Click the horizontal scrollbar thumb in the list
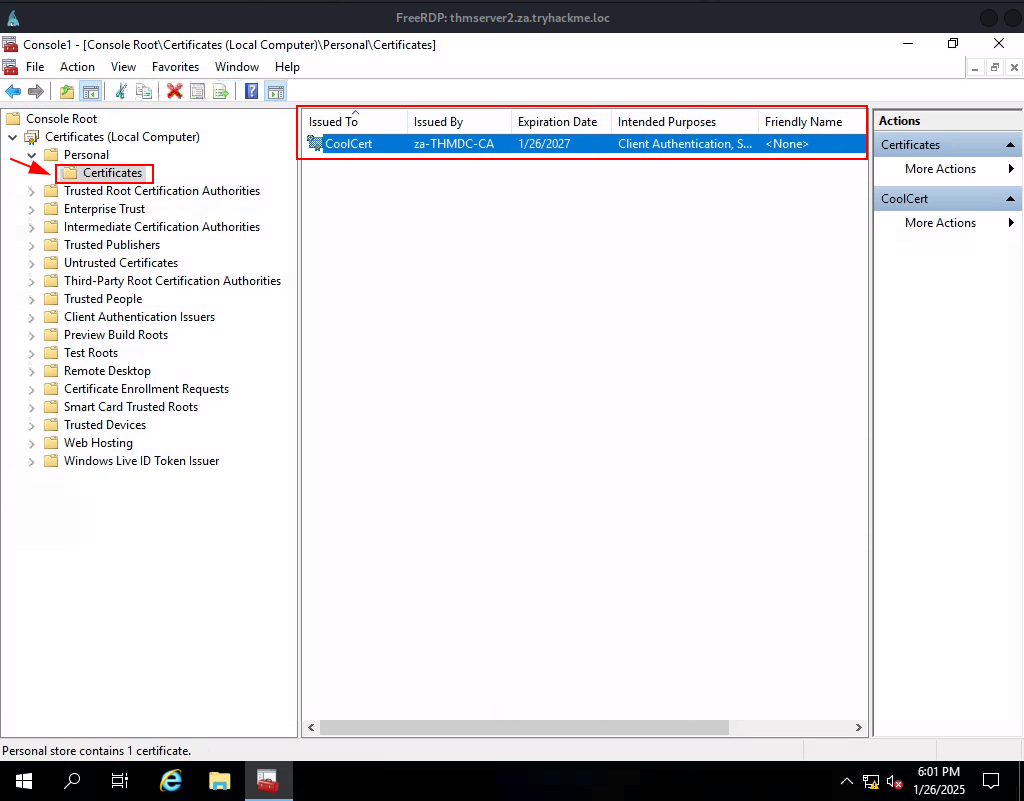Viewport: 1024px width, 801px height. [524, 727]
